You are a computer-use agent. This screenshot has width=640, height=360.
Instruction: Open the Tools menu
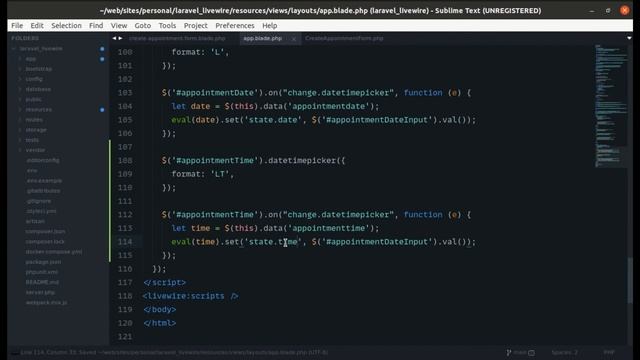point(167,25)
